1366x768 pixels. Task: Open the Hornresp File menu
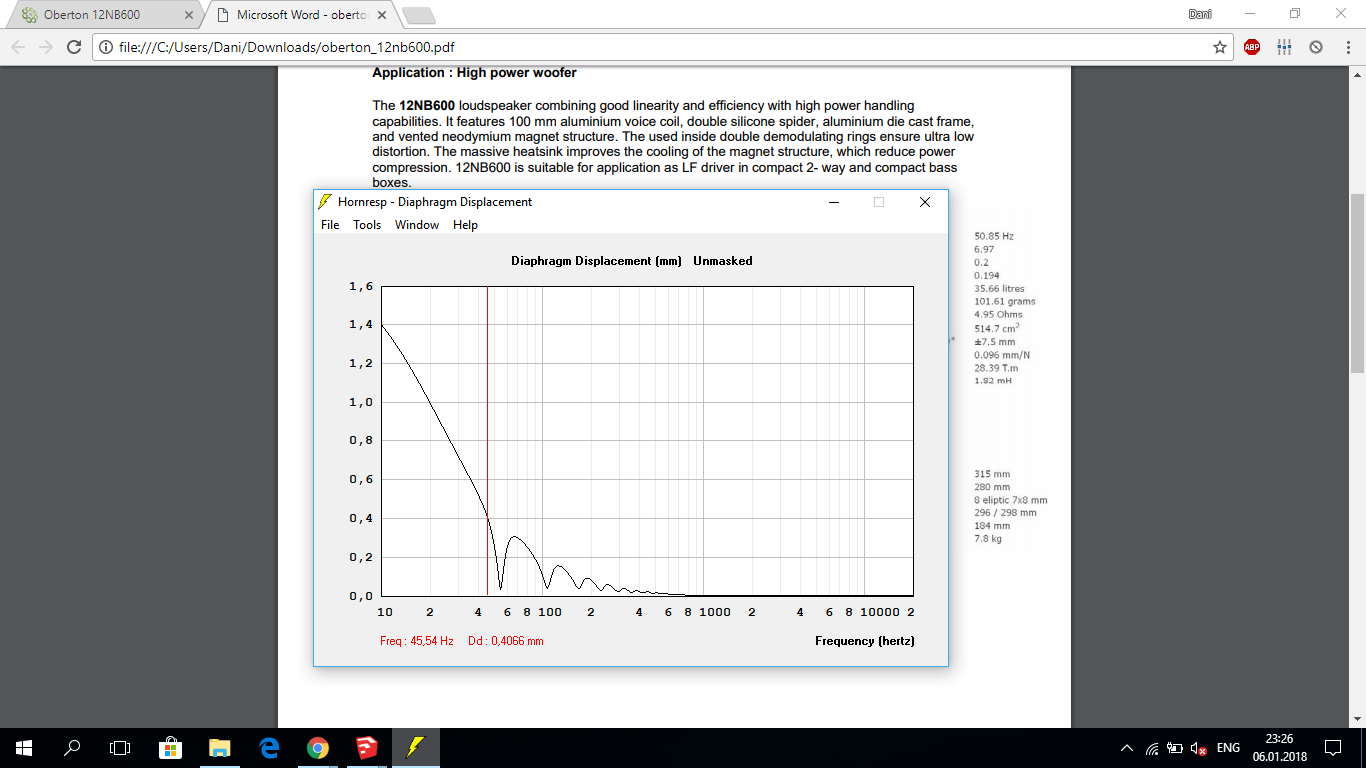tap(330, 225)
